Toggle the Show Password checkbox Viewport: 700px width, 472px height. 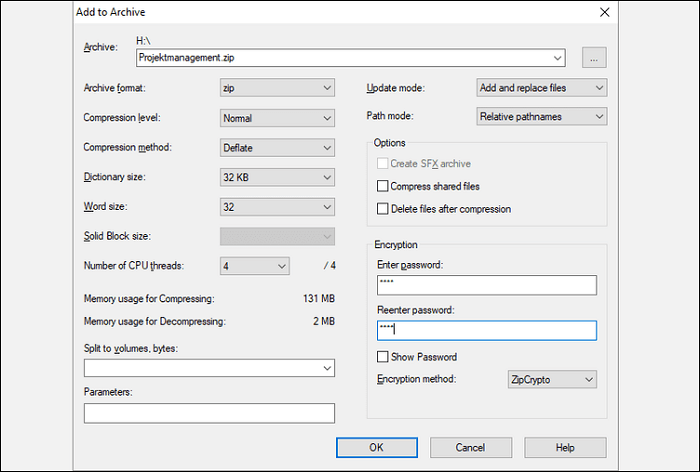tap(383, 356)
